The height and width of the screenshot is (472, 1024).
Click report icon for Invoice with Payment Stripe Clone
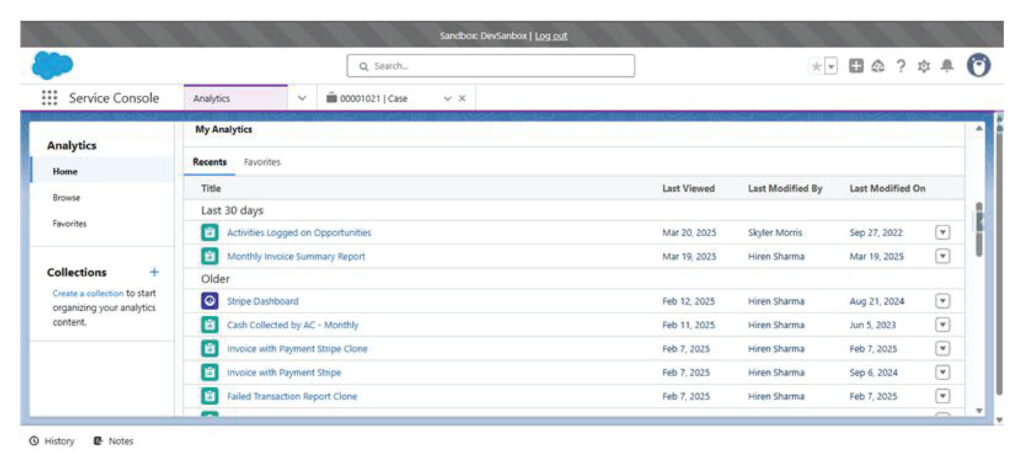pyautogui.click(x=210, y=349)
